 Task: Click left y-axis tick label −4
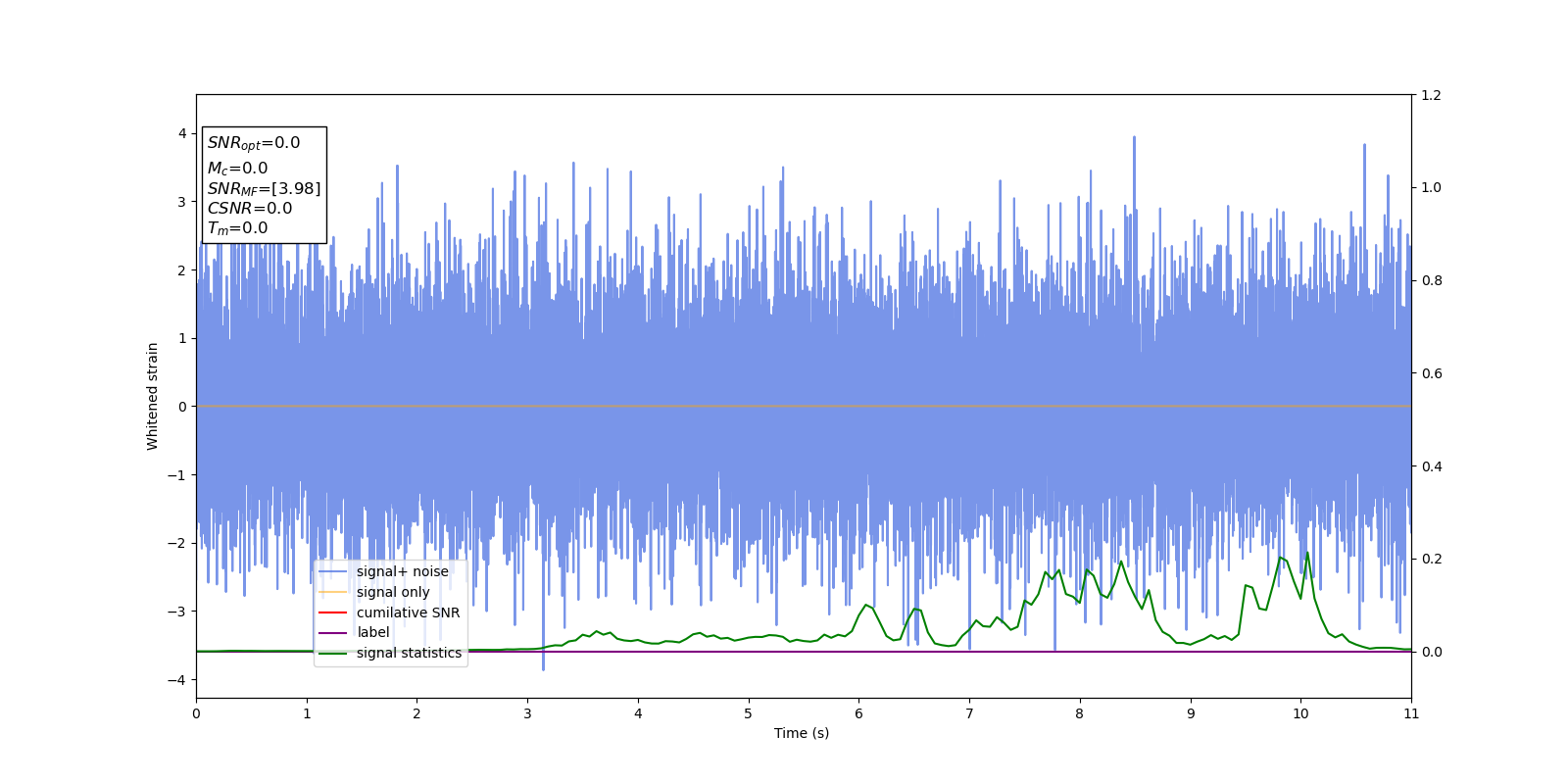(x=177, y=679)
